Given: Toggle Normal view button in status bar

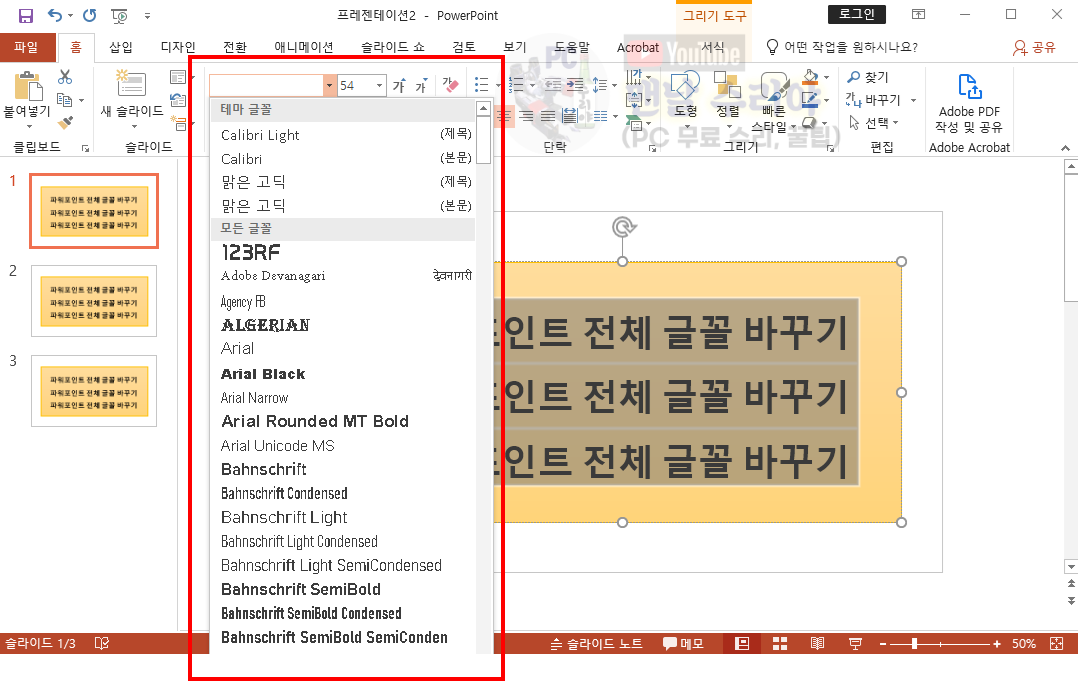Looking at the screenshot, I should pos(742,643).
